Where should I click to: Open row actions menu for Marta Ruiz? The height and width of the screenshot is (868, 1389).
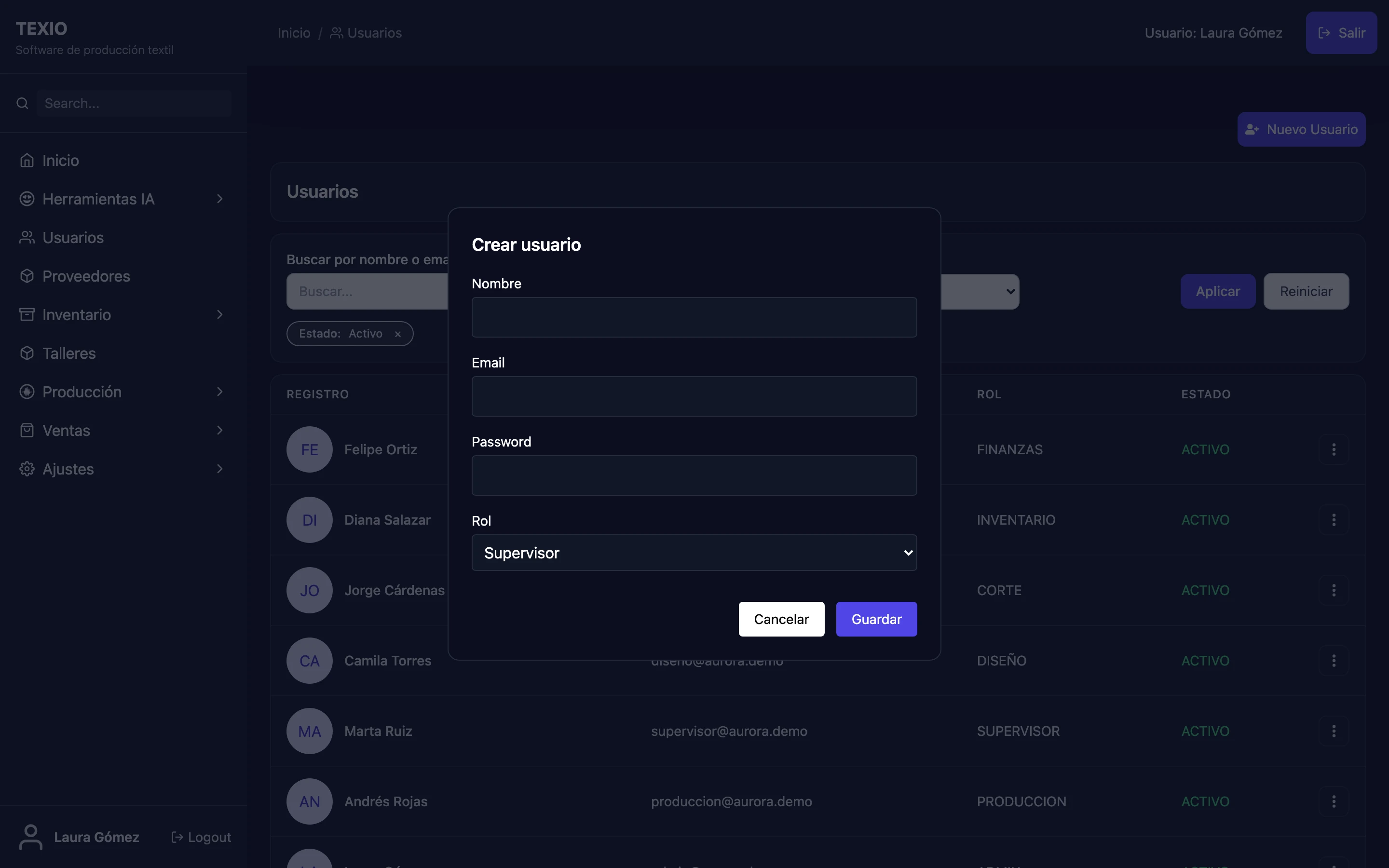(1334, 731)
